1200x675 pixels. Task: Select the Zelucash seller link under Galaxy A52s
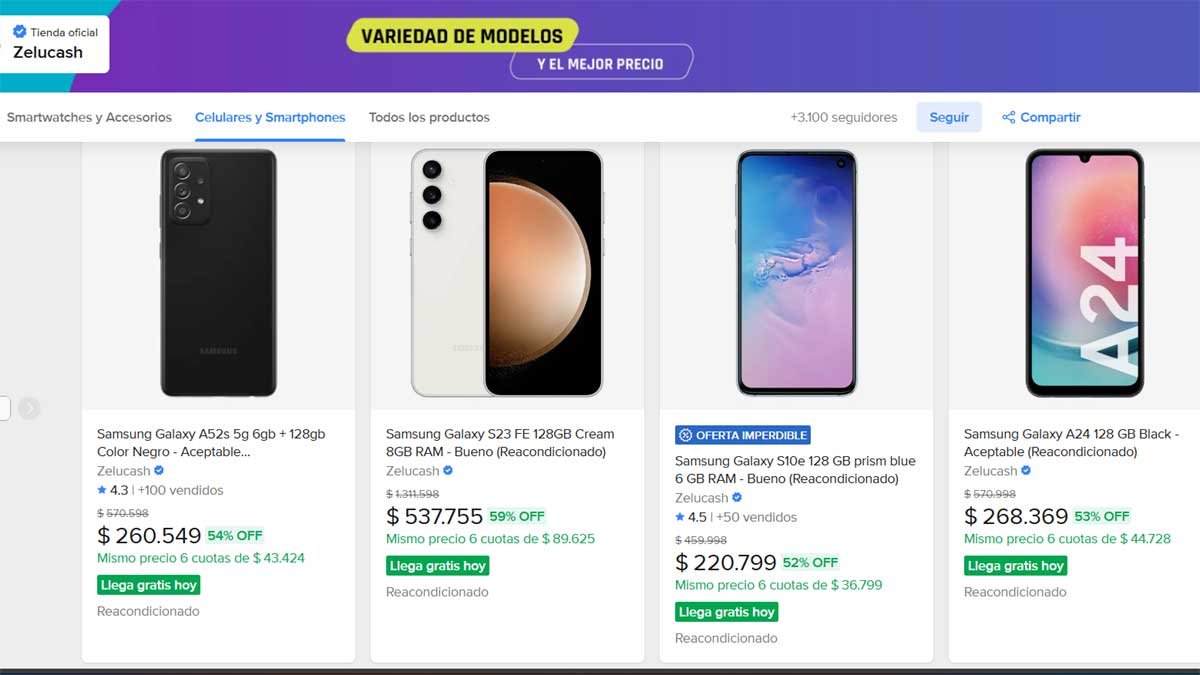(x=124, y=470)
